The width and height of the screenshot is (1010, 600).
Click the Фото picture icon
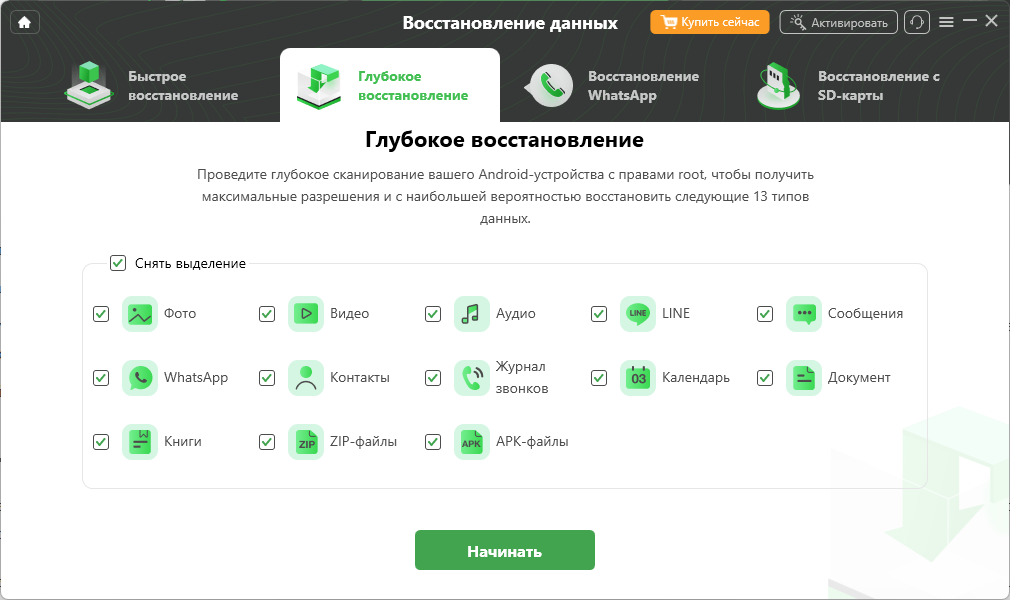(140, 314)
